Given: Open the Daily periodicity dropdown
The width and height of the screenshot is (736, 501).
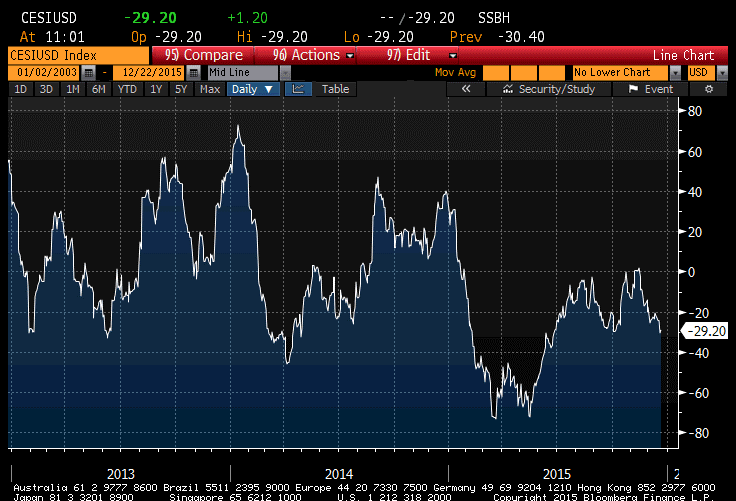Looking at the screenshot, I should click(254, 89).
